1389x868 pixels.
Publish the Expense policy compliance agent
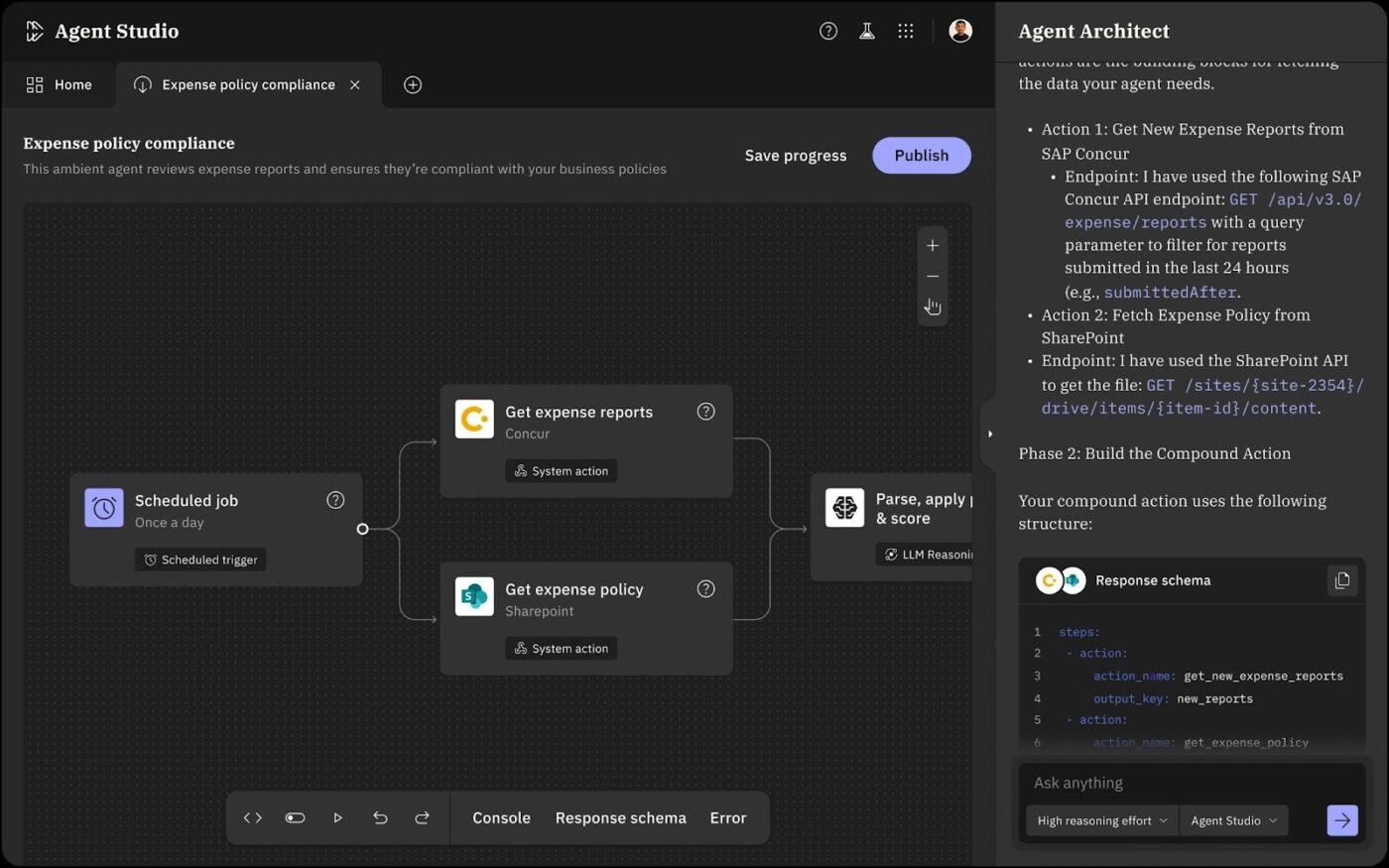[x=921, y=155]
